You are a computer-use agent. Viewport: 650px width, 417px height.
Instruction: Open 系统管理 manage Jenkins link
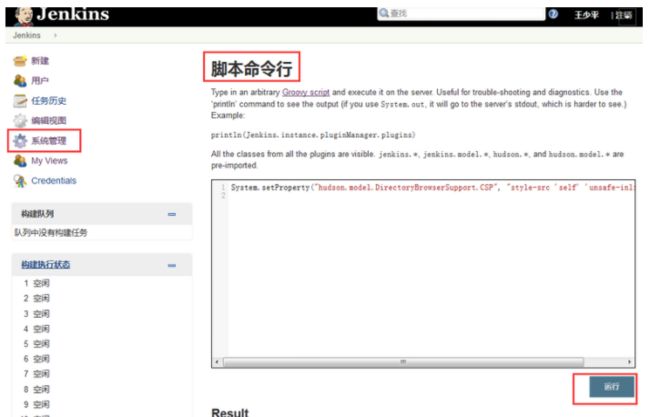(x=49, y=141)
